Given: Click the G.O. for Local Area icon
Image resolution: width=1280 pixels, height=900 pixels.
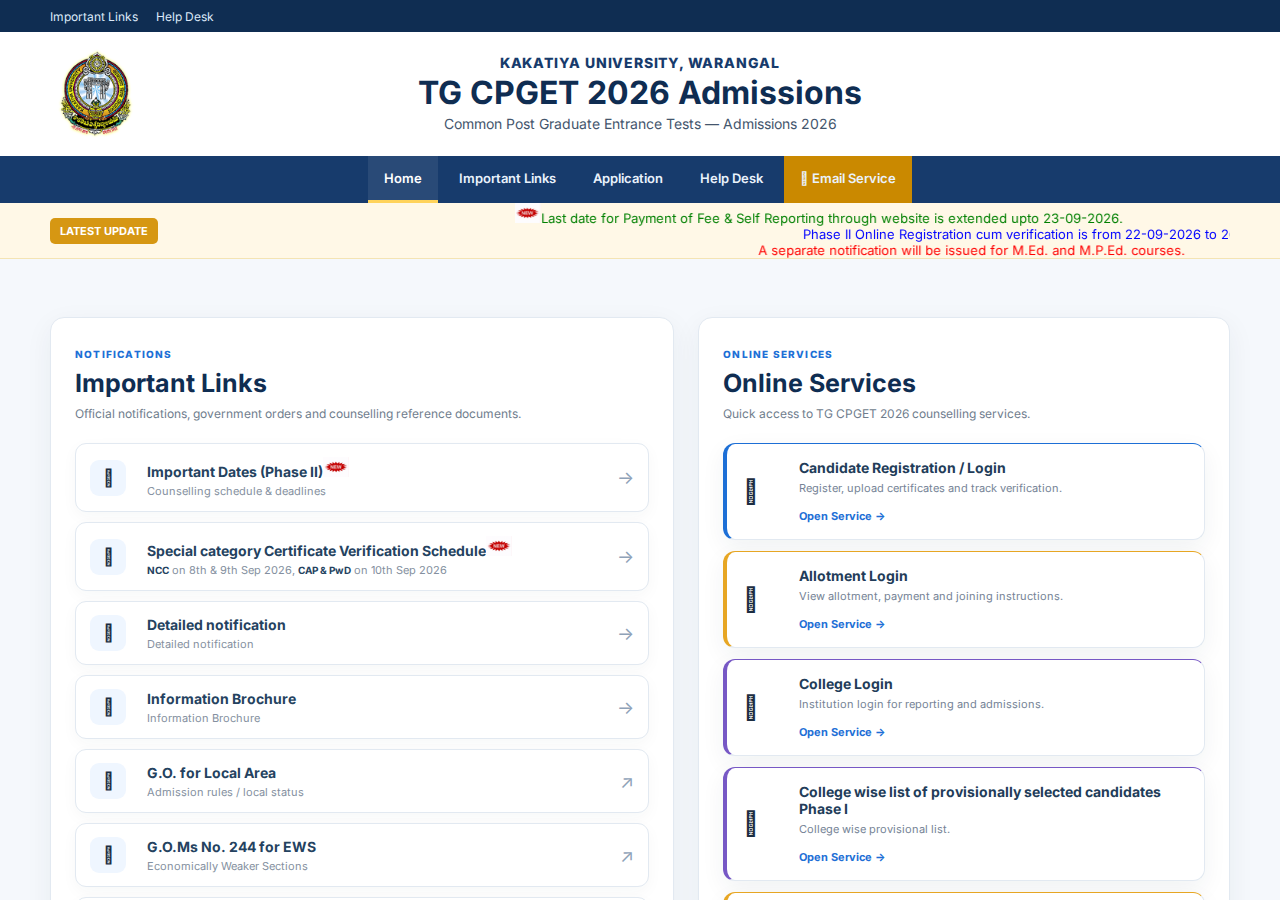Looking at the screenshot, I should coord(108,781).
